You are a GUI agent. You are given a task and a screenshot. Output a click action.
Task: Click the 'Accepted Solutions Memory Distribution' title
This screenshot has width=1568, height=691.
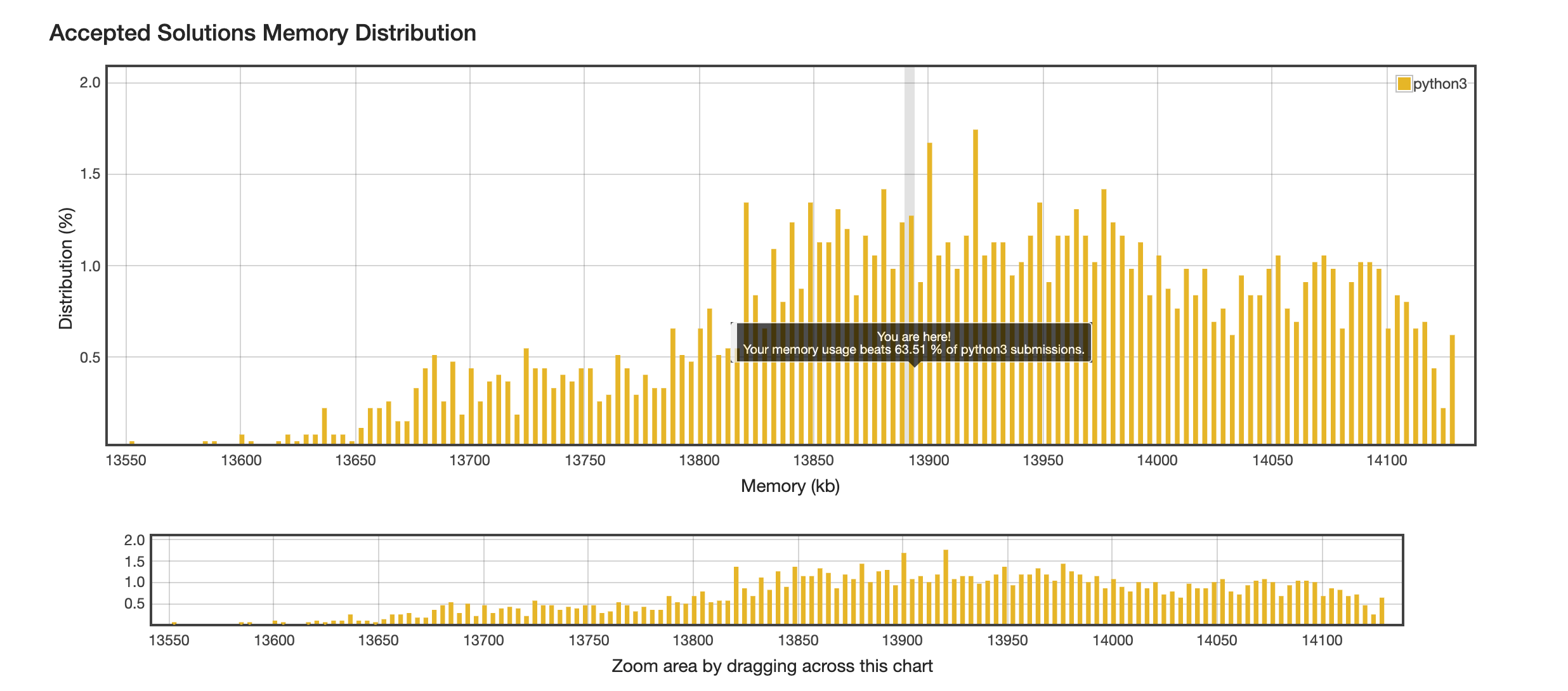(x=263, y=33)
